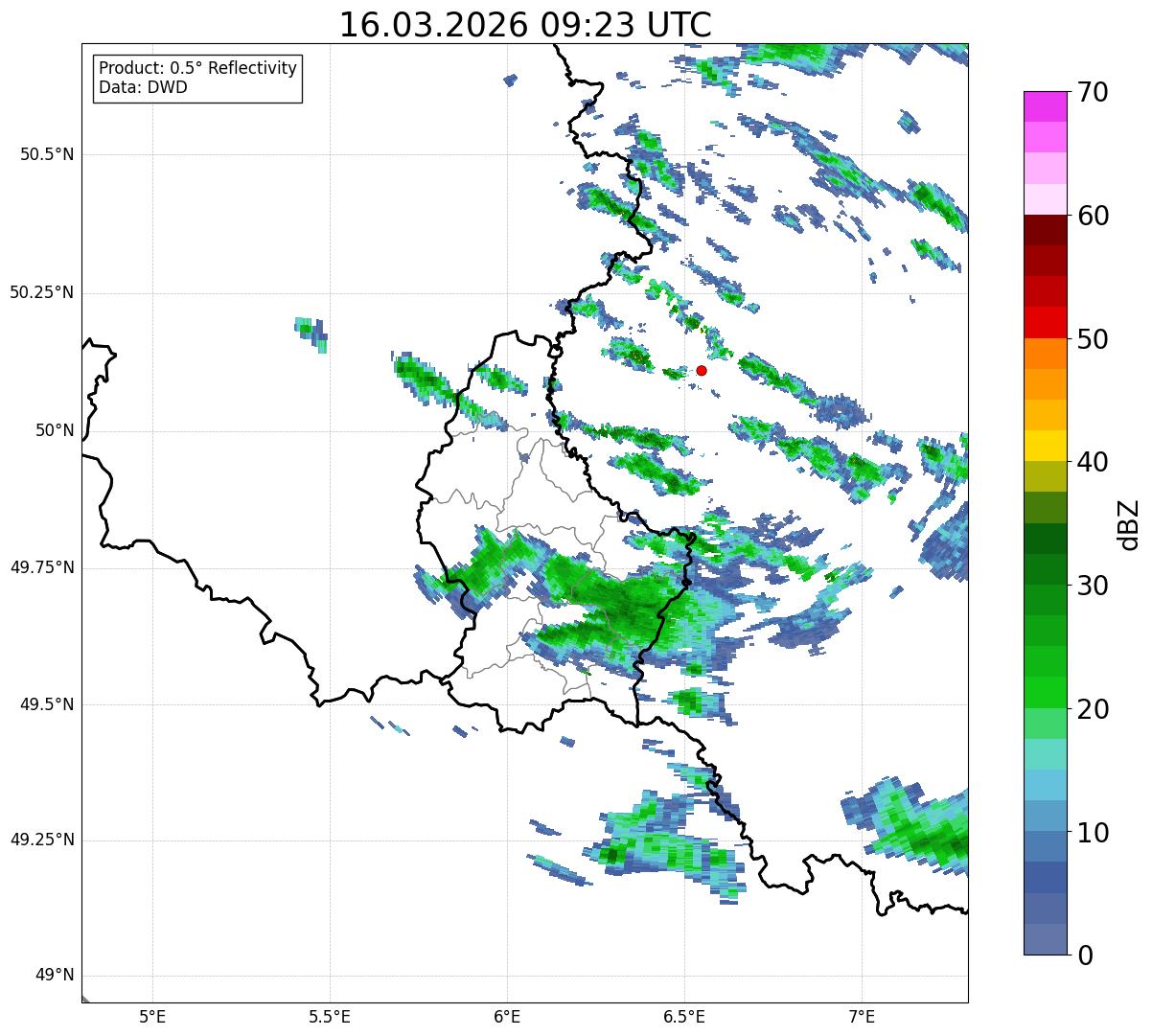Click the colorbar tick label 60

click(x=1093, y=216)
